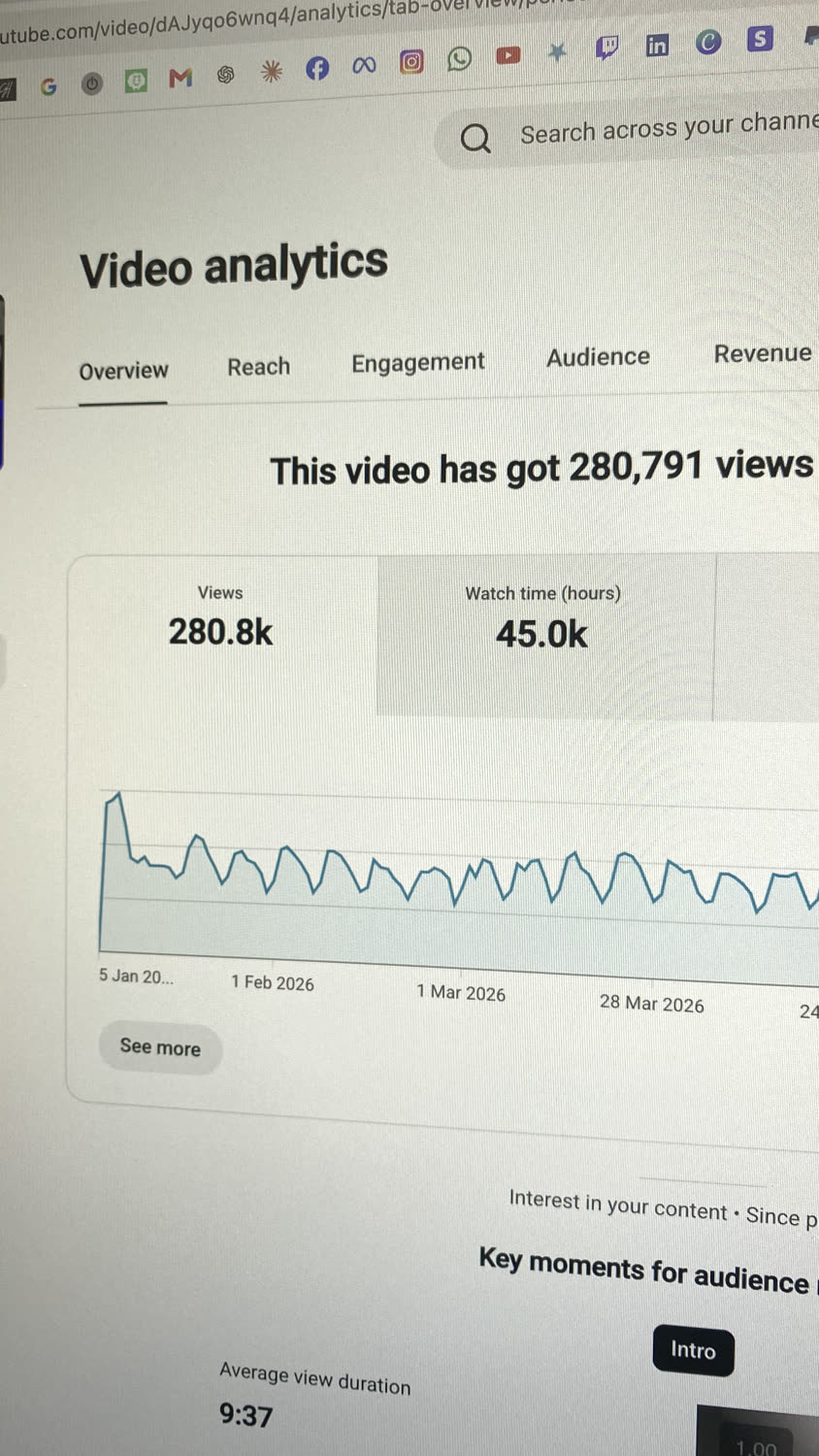This screenshot has height=1456, width=819.
Task: Click the search magnifier icon
Action: (475, 139)
